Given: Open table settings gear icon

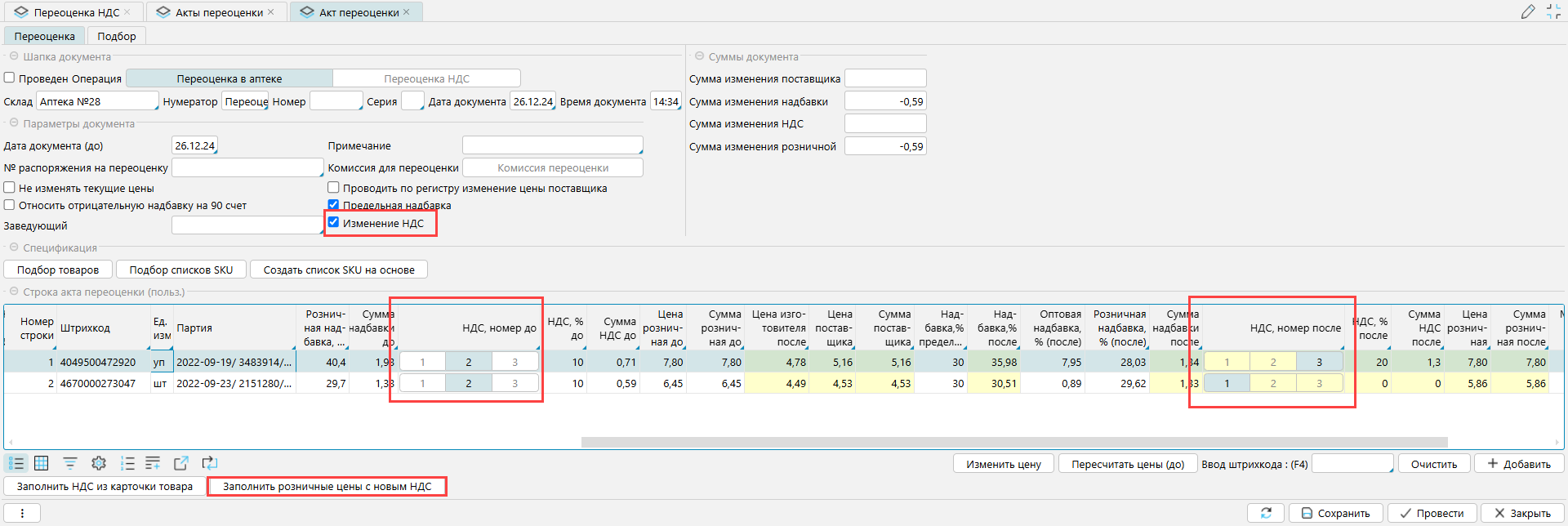Looking at the screenshot, I should [x=99, y=463].
